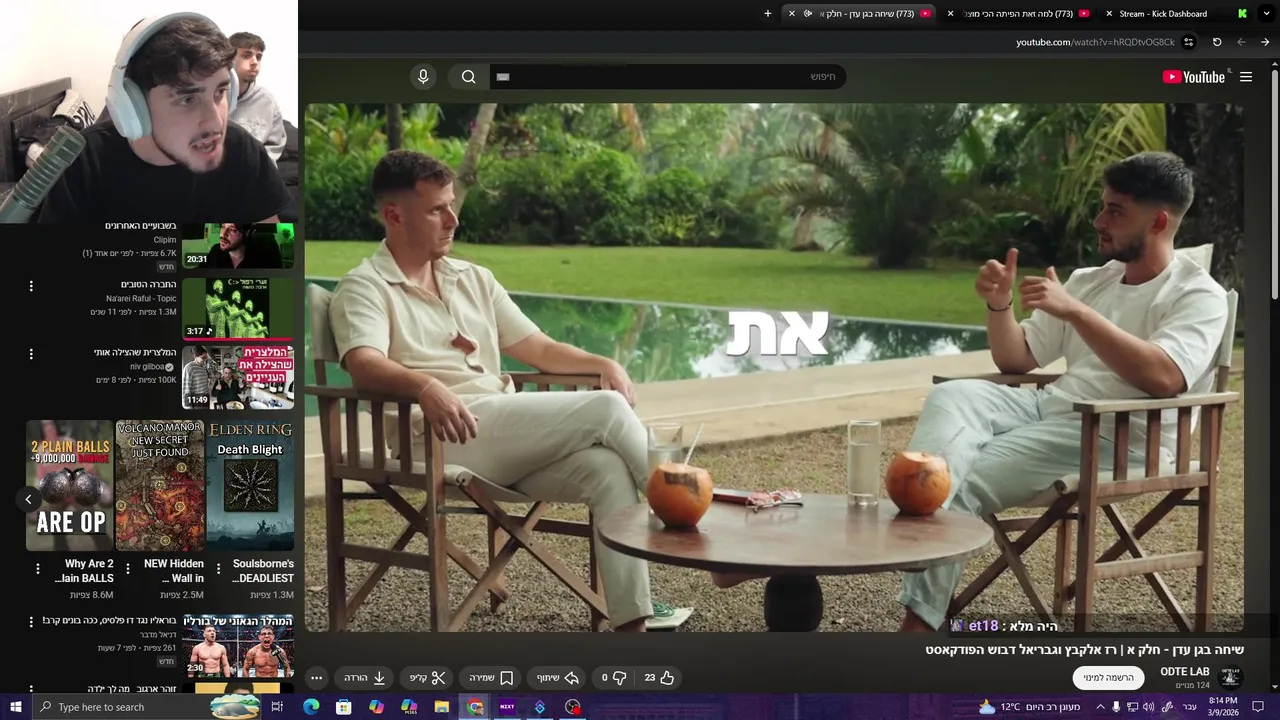The height and width of the screenshot is (720, 1280).
Task: Focus the YouTube search field
Action: pos(668,77)
